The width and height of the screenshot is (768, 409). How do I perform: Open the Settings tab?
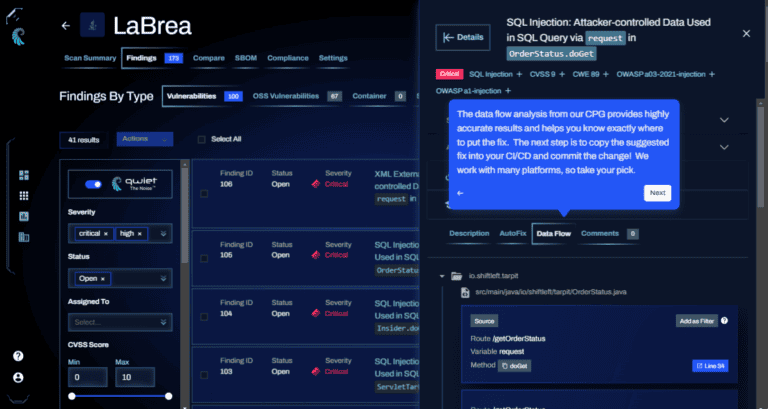pyautogui.click(x=333, y=58)
